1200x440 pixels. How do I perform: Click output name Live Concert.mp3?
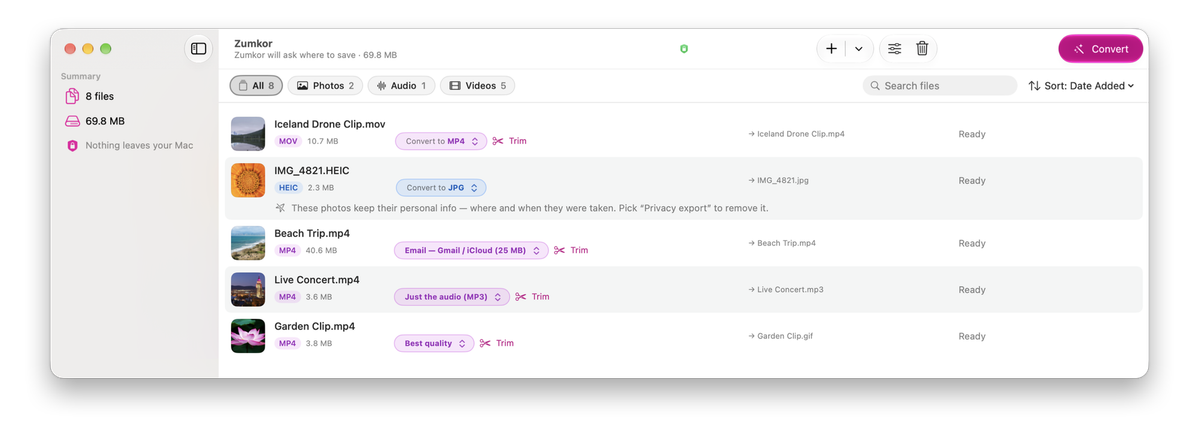click(x=790, y=290)
